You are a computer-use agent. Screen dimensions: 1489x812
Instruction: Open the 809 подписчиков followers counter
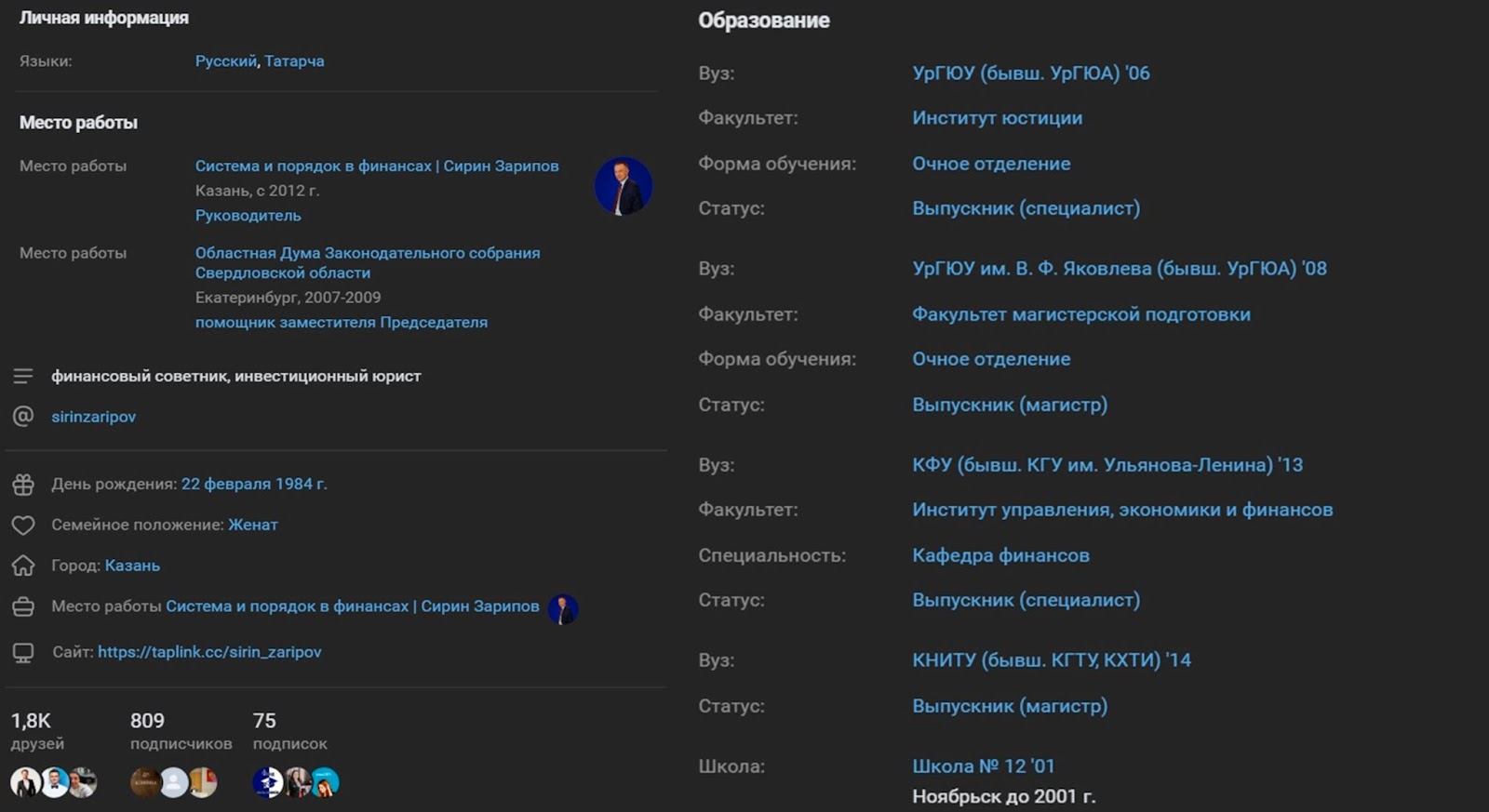click(x=181, y=731)
